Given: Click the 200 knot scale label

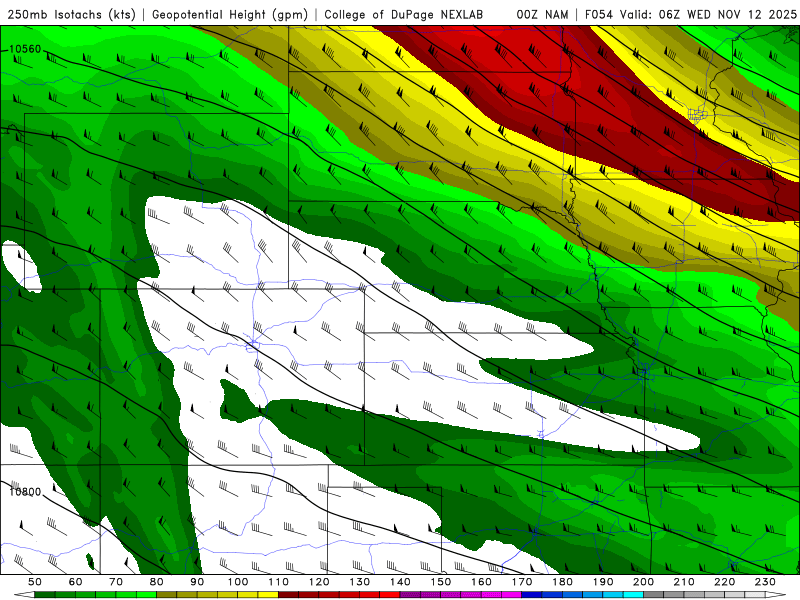Looking at the screenshot, I should [643, 582].
